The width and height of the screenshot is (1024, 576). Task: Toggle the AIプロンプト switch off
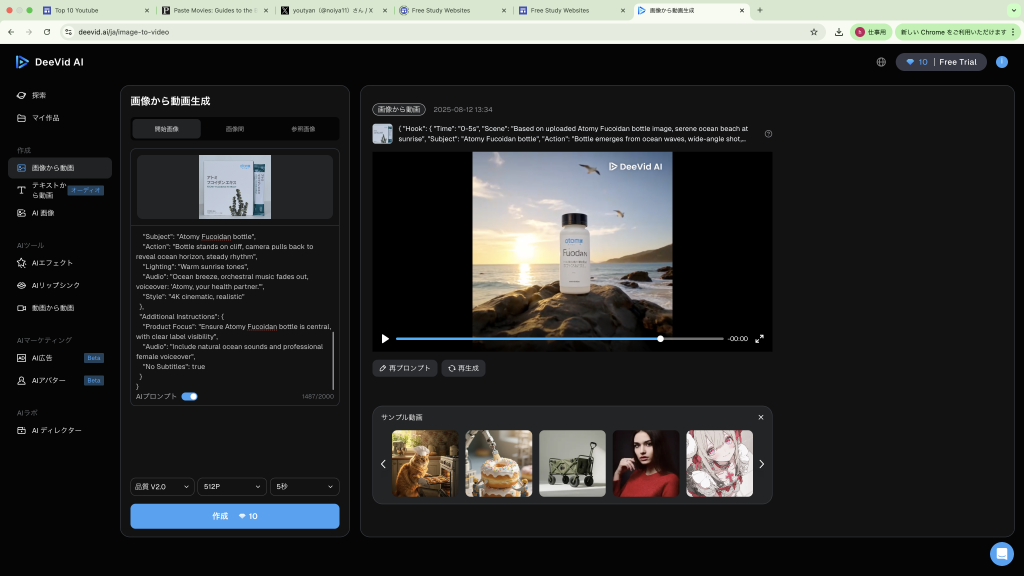189,397
